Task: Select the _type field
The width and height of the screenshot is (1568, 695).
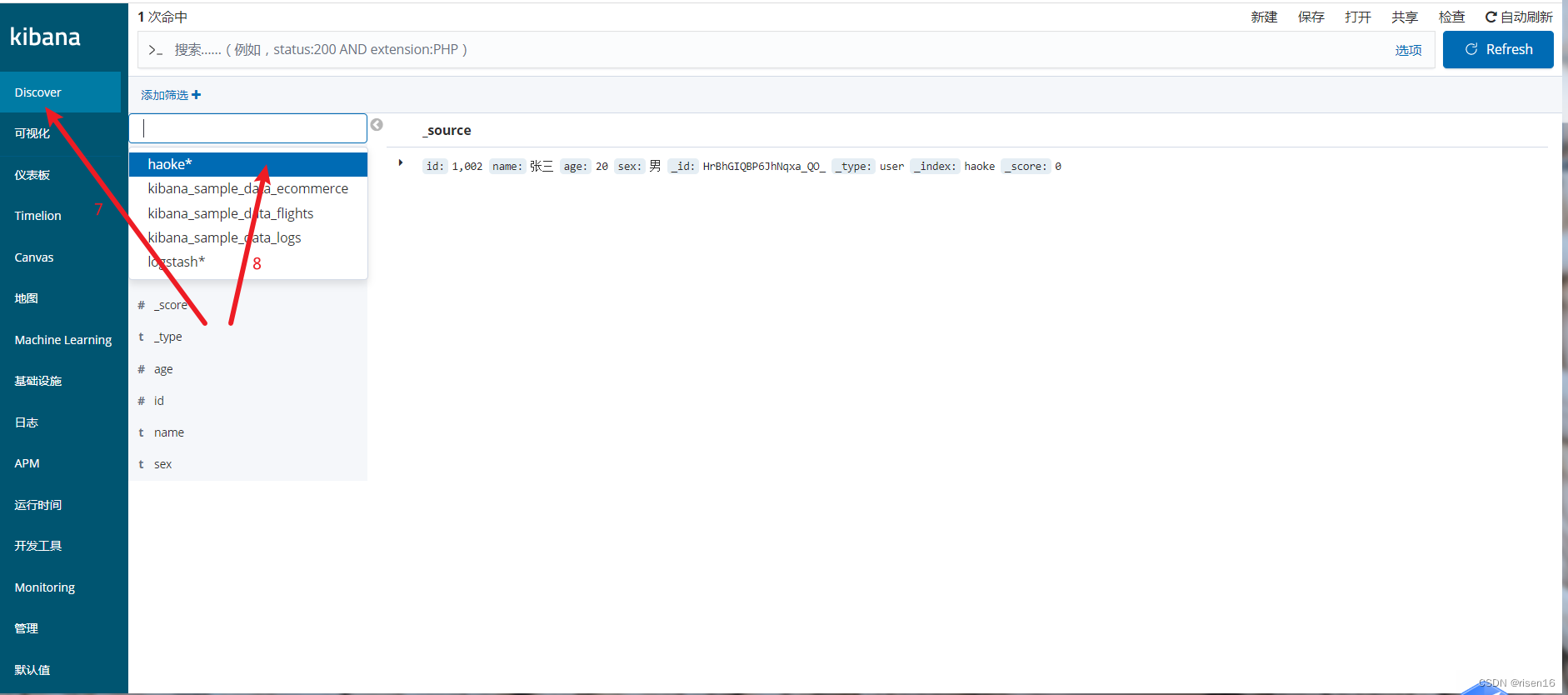Action: [x=167, y=337]
